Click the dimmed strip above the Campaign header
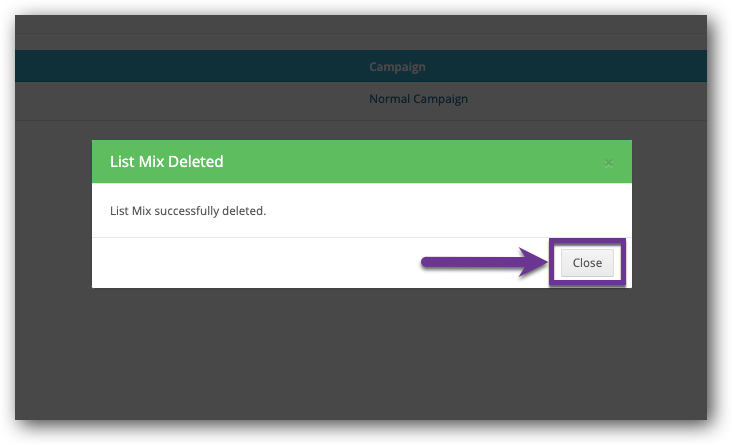This screenshot has width=732, height=445. pos(361,42)
